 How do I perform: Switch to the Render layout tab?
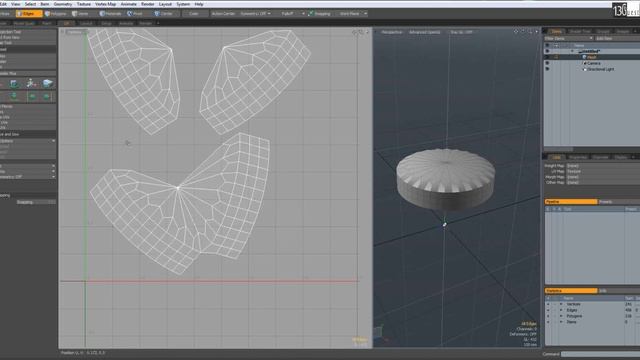coord(145,23)
